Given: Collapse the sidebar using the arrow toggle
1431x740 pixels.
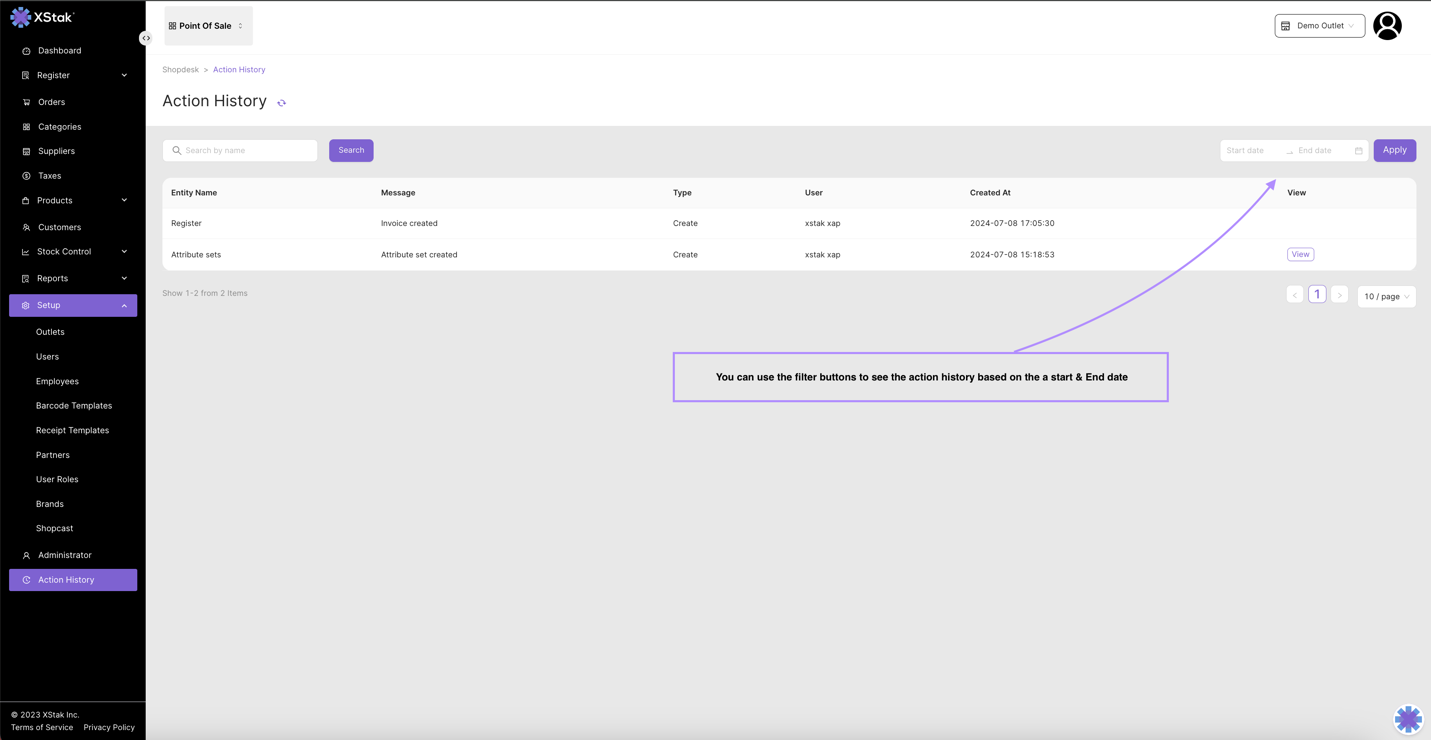Looking at the screenshot, I should [x=146, y=38].
